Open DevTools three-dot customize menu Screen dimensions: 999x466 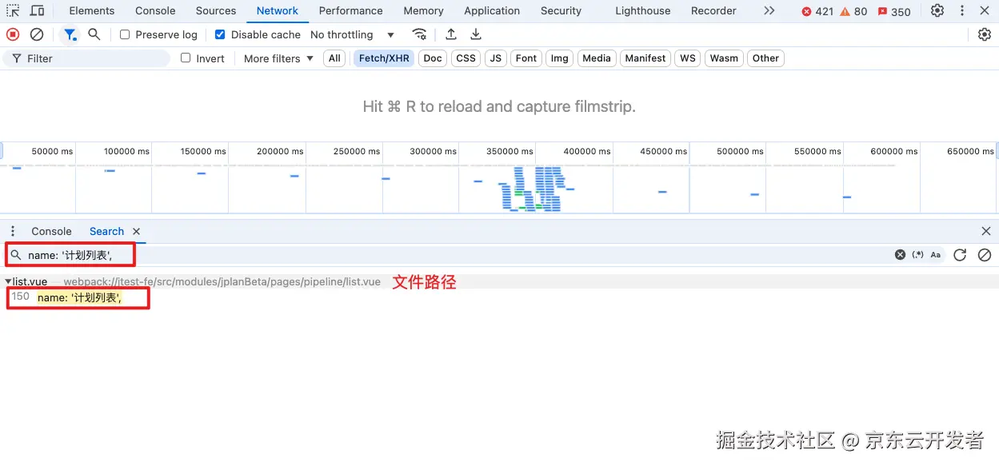962,11
